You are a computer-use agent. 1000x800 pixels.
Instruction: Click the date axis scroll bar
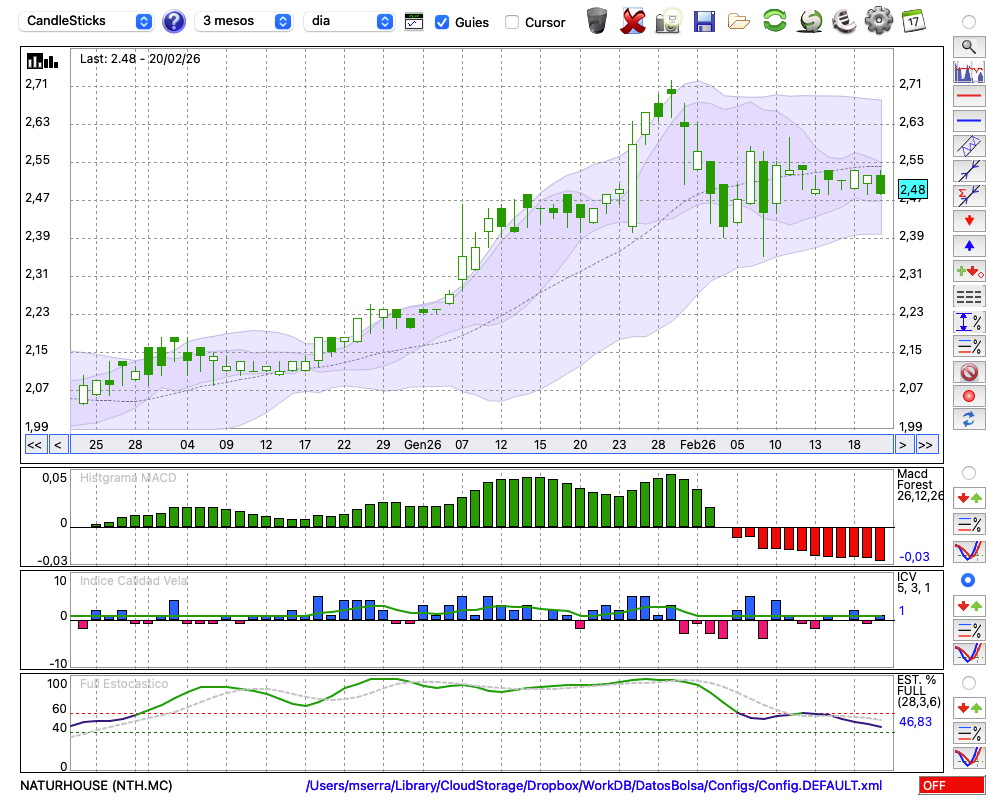point(480,445)
